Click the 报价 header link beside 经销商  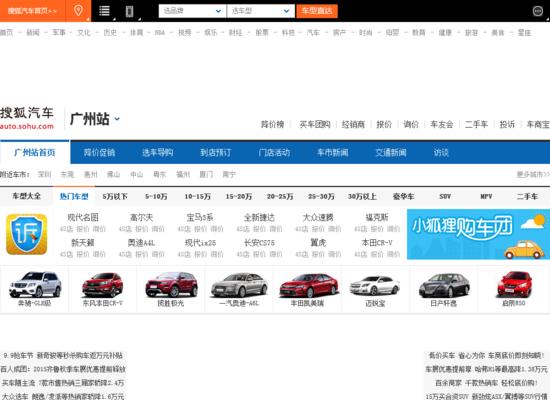(x=384, y=124)
